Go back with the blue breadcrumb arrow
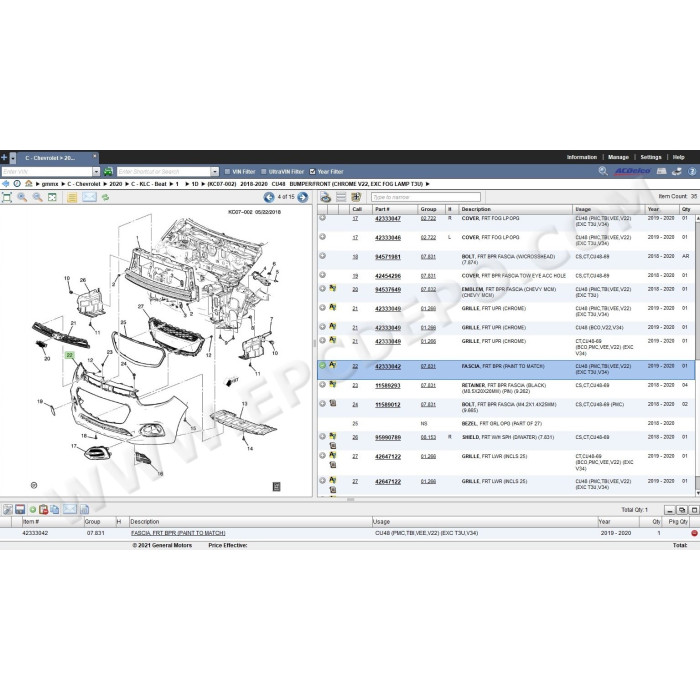The width and height of the screenshot is (700, 700). pos(5,184)
